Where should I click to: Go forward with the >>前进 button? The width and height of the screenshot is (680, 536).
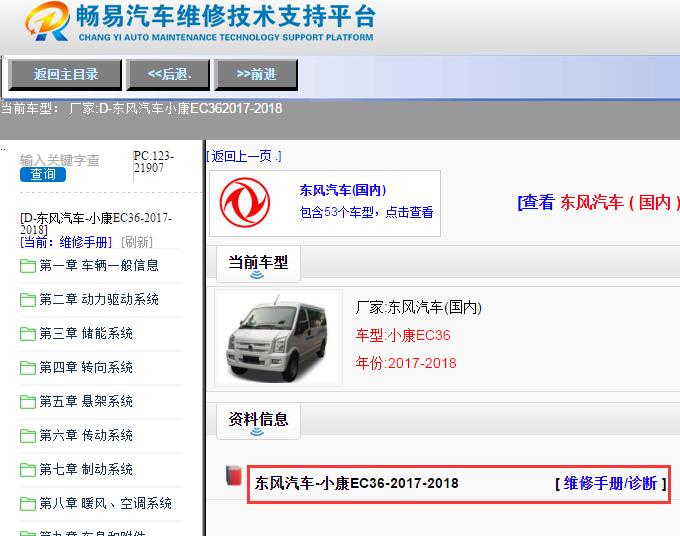pos(256,75)
